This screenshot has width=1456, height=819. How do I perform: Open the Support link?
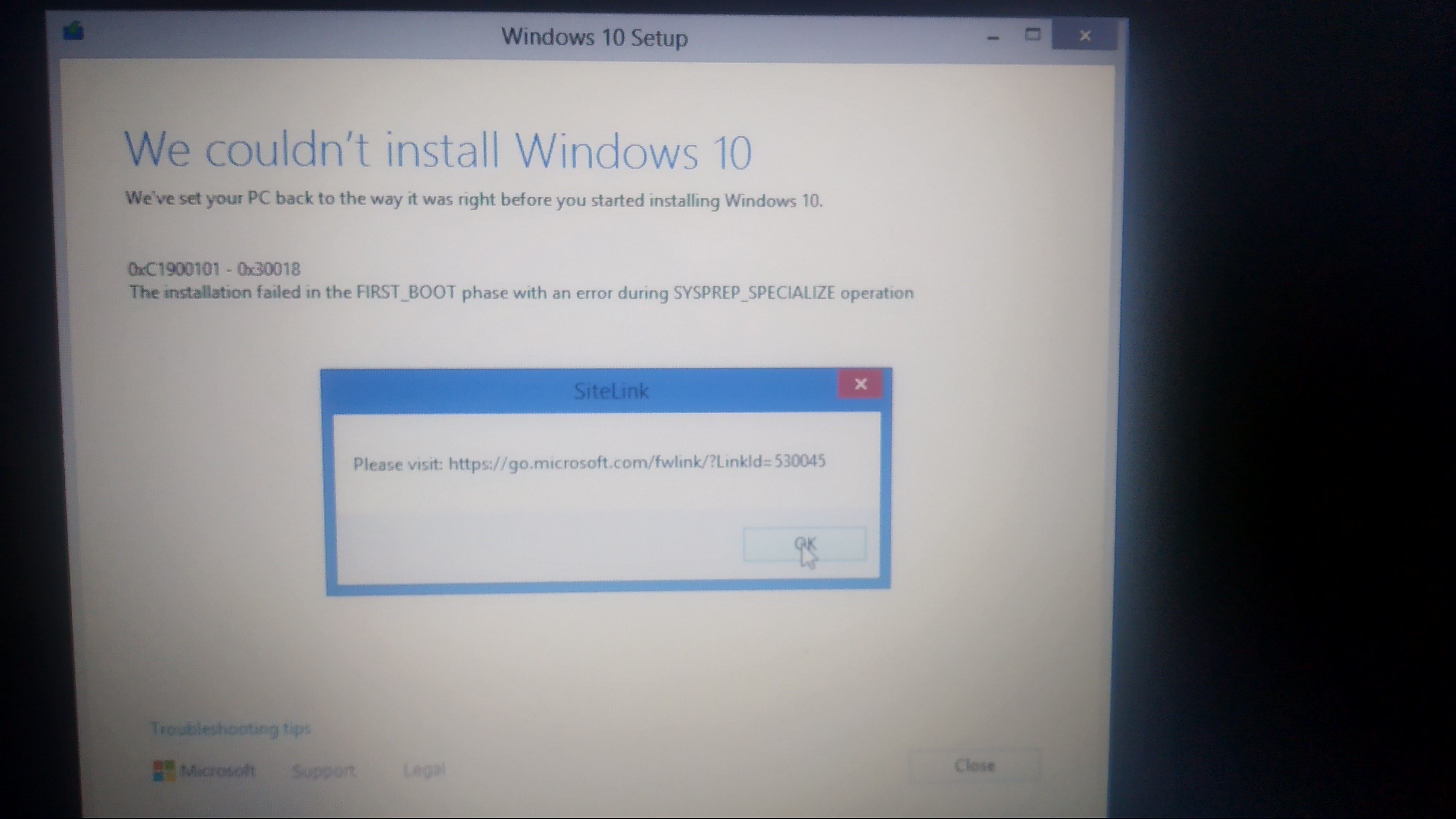[323, 770]
